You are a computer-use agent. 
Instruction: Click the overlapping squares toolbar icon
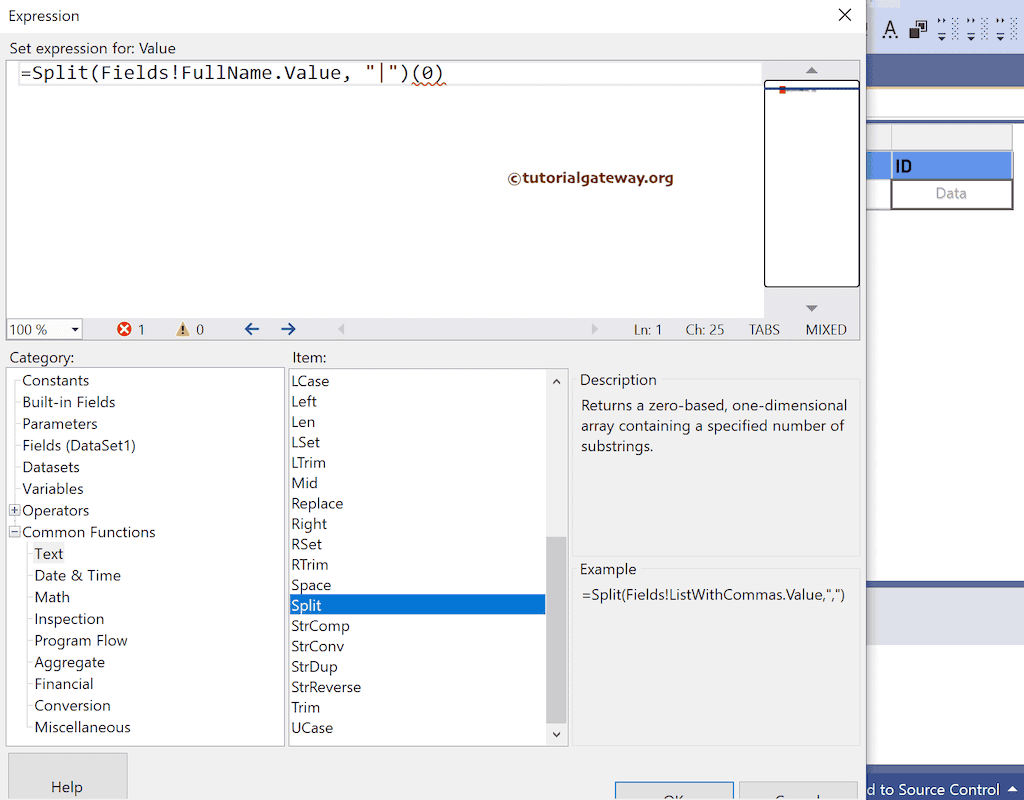[917, 30]
